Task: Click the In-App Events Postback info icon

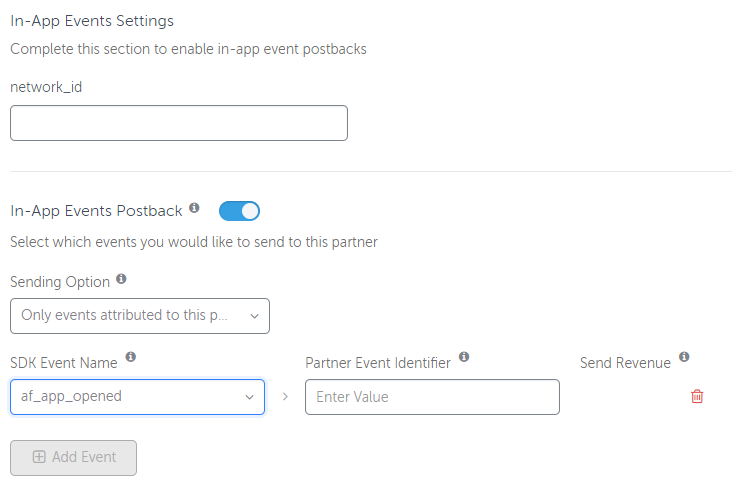Action: point(194,208)
